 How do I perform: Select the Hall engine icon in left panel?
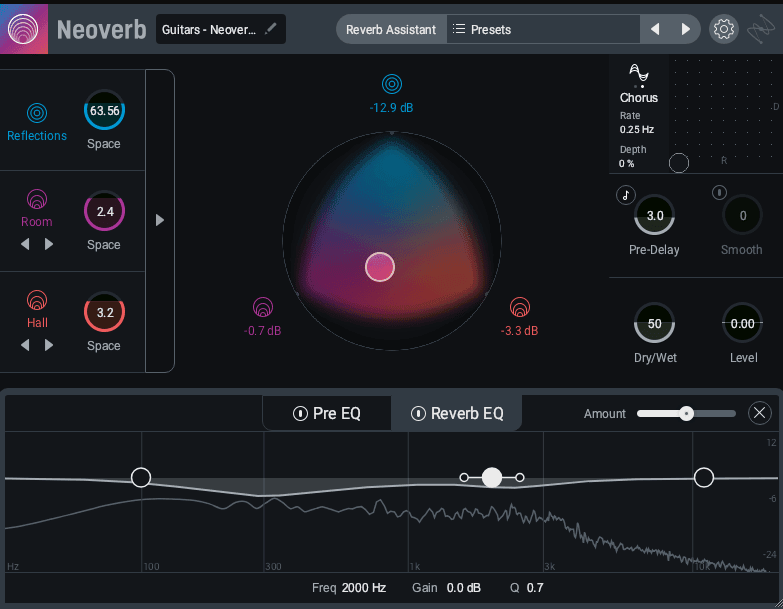pos(37,300)
